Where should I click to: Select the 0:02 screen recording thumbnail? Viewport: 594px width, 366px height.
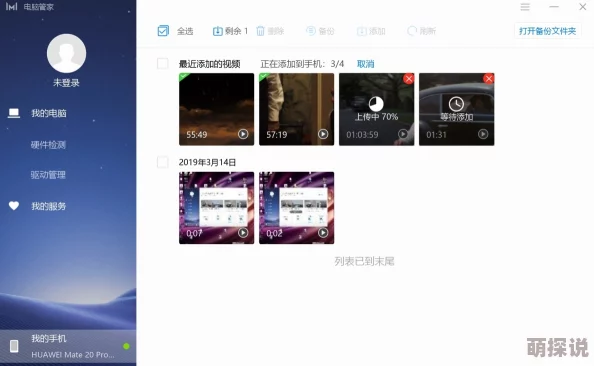297,208
